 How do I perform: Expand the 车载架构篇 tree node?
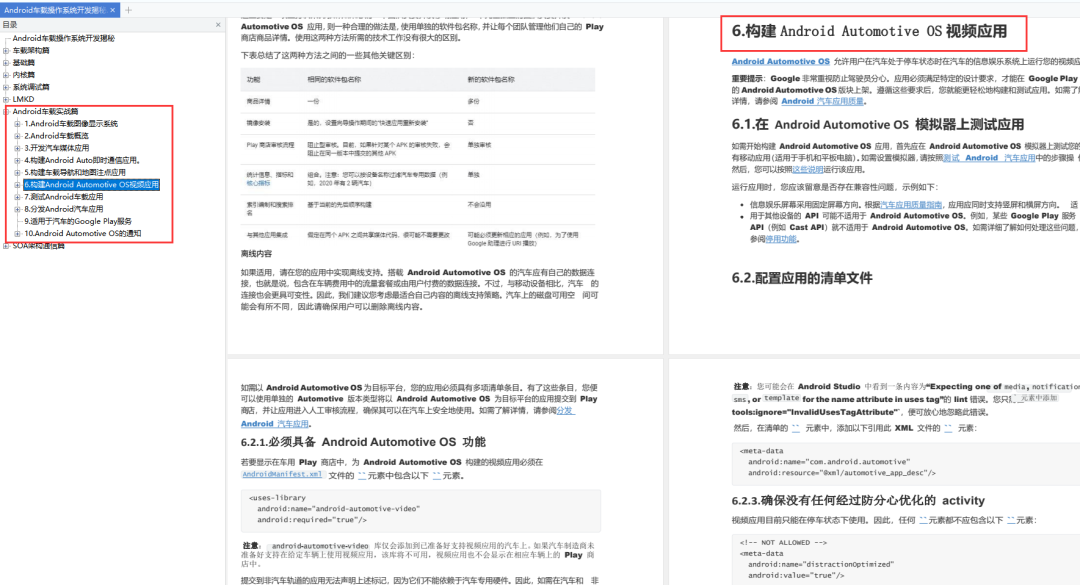(x=6, y=50)
